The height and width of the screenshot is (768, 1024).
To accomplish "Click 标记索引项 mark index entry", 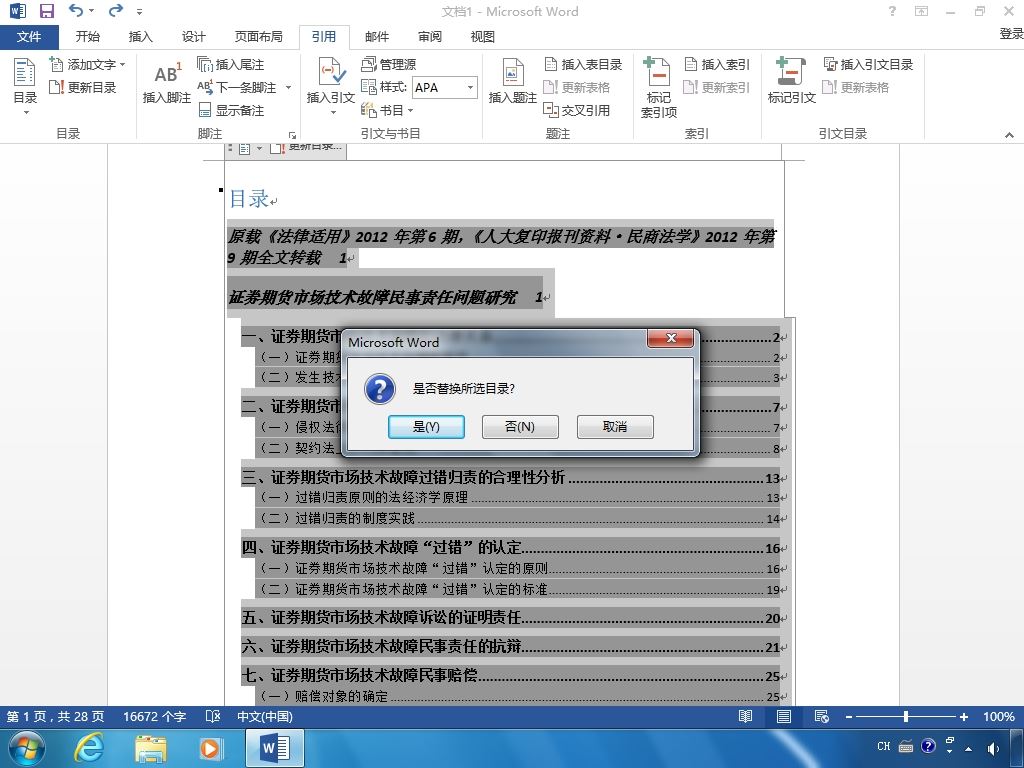I will pyautogui.click(x=658, y=88).
